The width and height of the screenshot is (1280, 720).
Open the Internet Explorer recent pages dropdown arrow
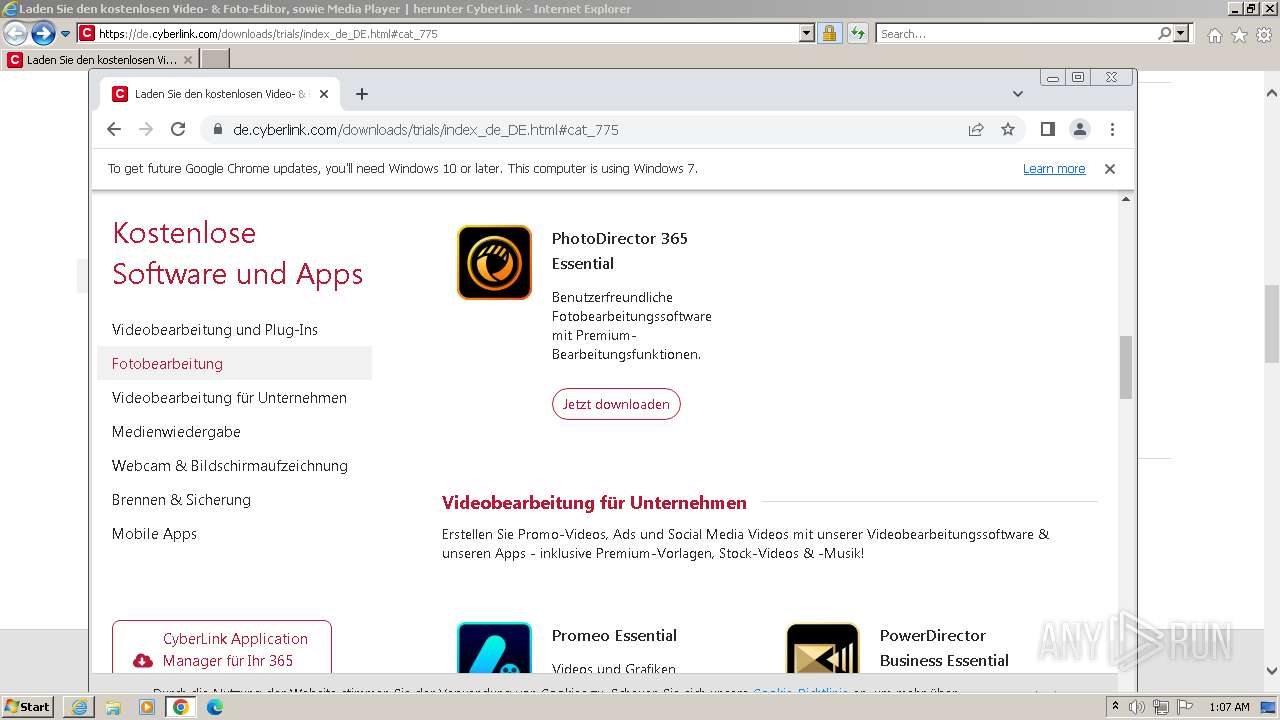point(66,34)
